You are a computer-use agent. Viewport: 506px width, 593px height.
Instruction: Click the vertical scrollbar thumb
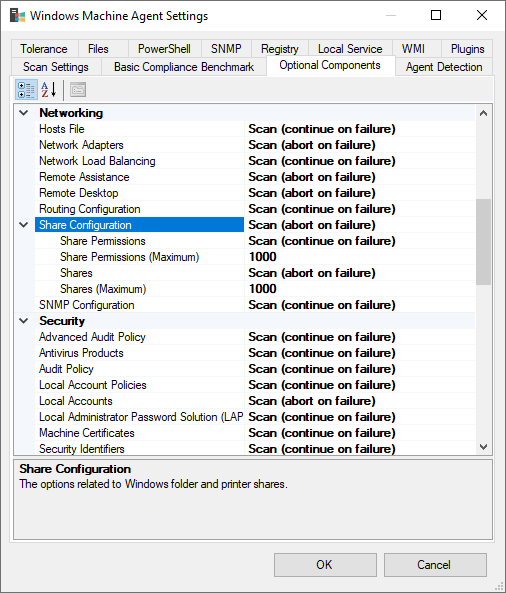coord(483,242)
